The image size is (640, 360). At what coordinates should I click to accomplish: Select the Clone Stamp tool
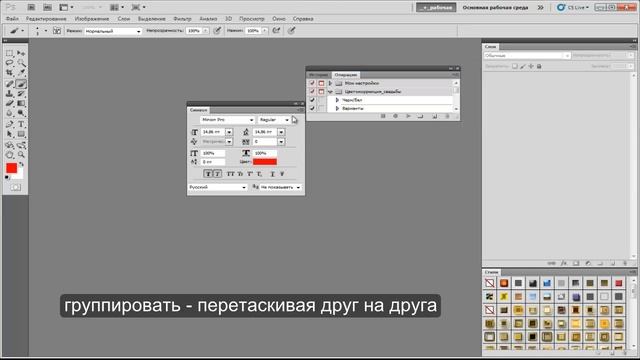pos(9,94)
